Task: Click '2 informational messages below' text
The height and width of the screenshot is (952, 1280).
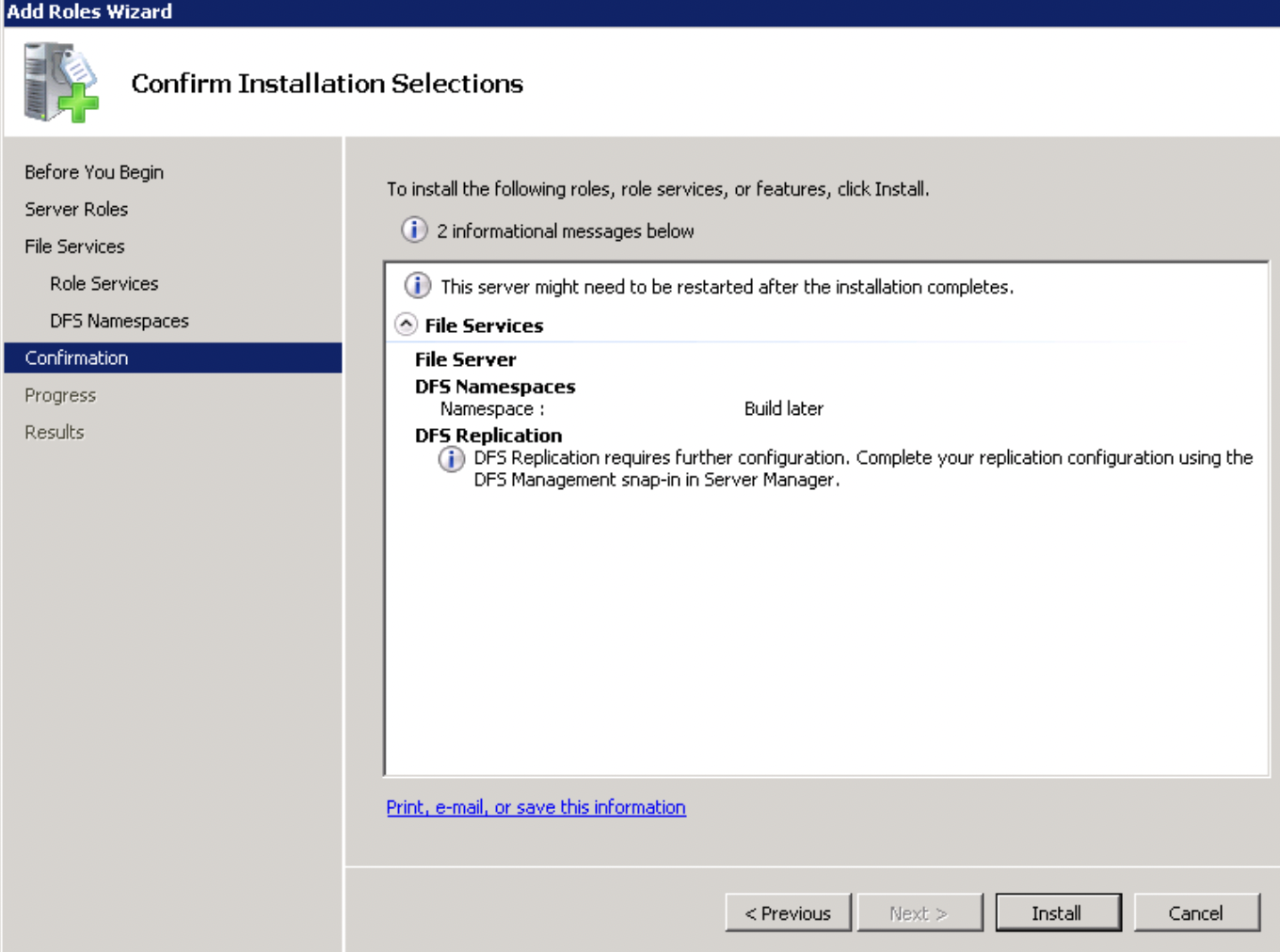Action: click(x=565, y=231)
